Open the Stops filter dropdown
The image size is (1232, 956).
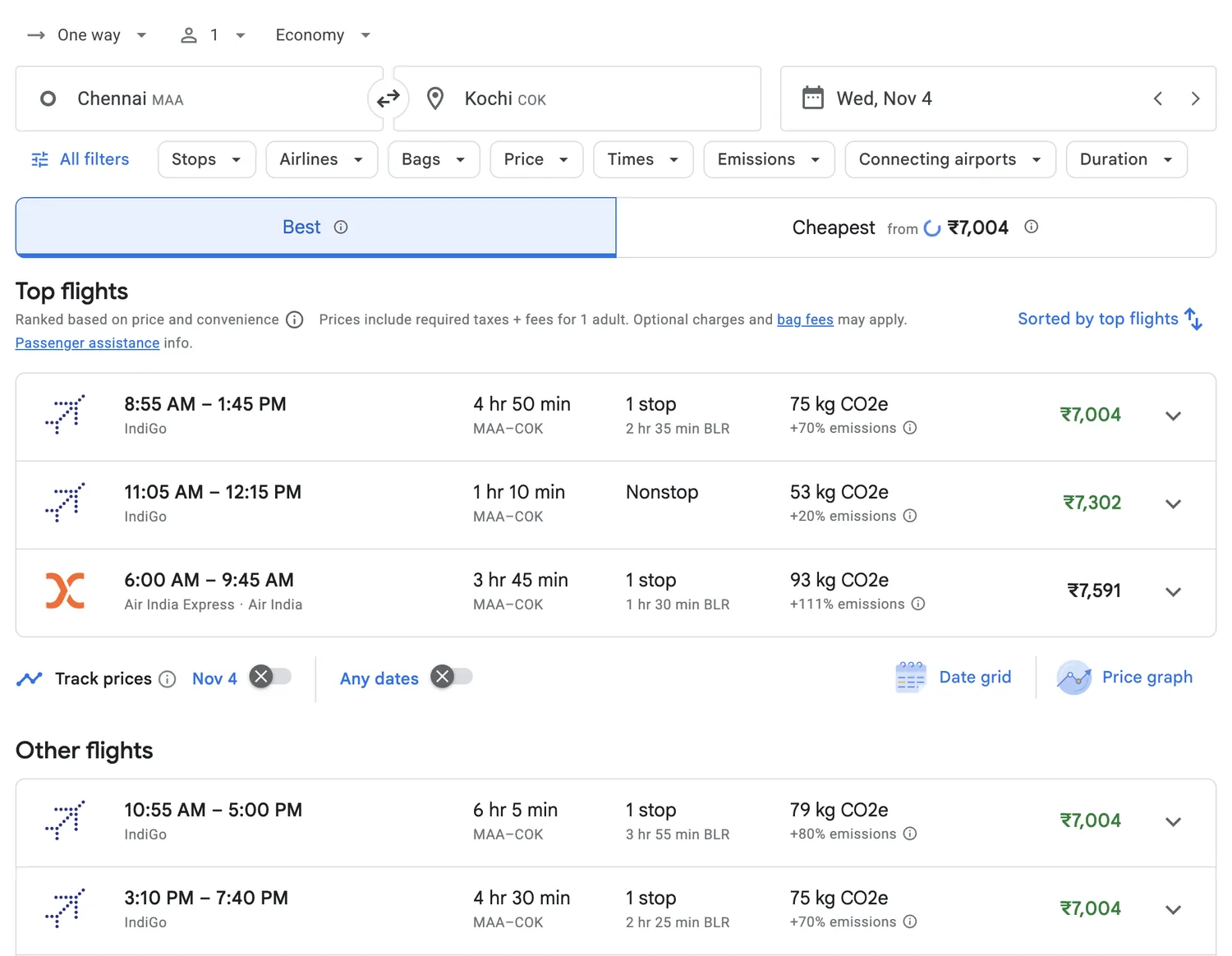pos(207,159)
